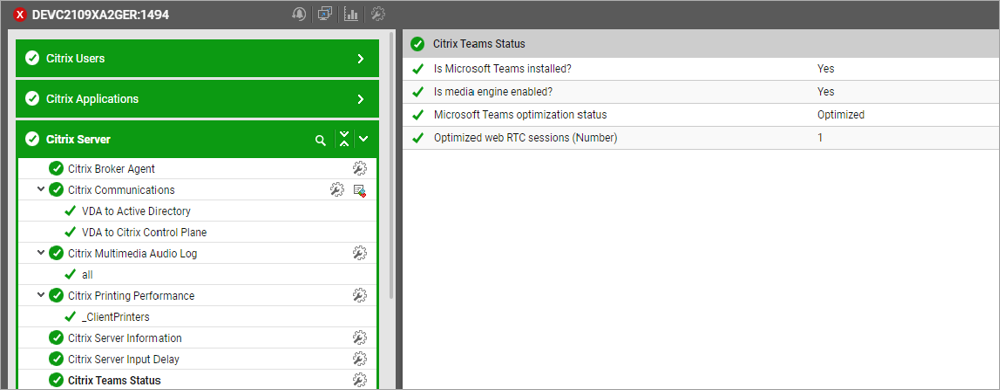This screenshot has width=1000, height=390.
Task: Click collapse-all arrows in Citrix Server header
Action: coord(344,139)
